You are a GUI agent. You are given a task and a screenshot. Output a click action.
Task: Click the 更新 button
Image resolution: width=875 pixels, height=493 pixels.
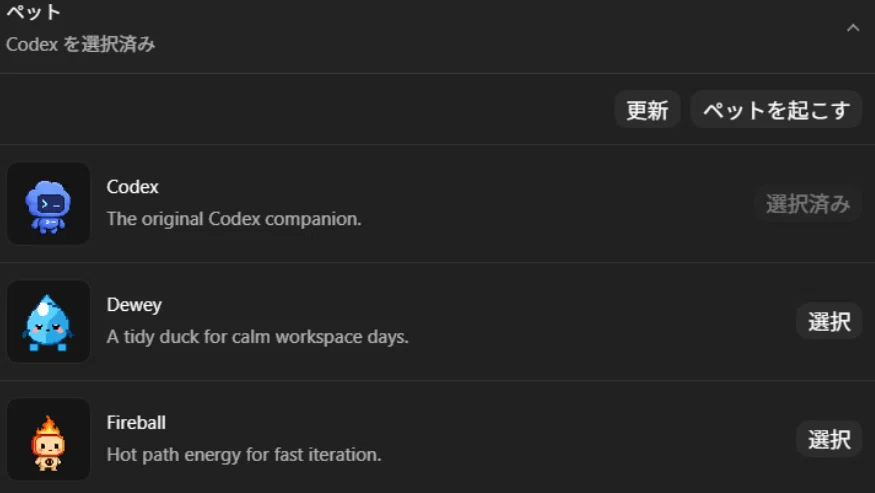pos(647,110)
